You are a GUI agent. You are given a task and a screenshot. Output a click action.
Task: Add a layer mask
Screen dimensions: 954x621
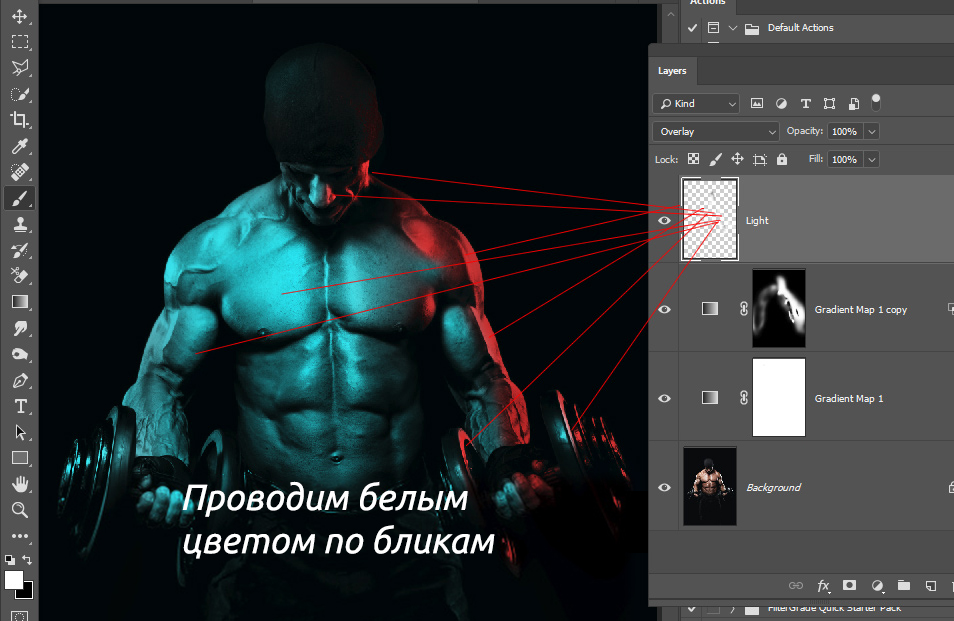pyautogui.click(x=849, y=585)
